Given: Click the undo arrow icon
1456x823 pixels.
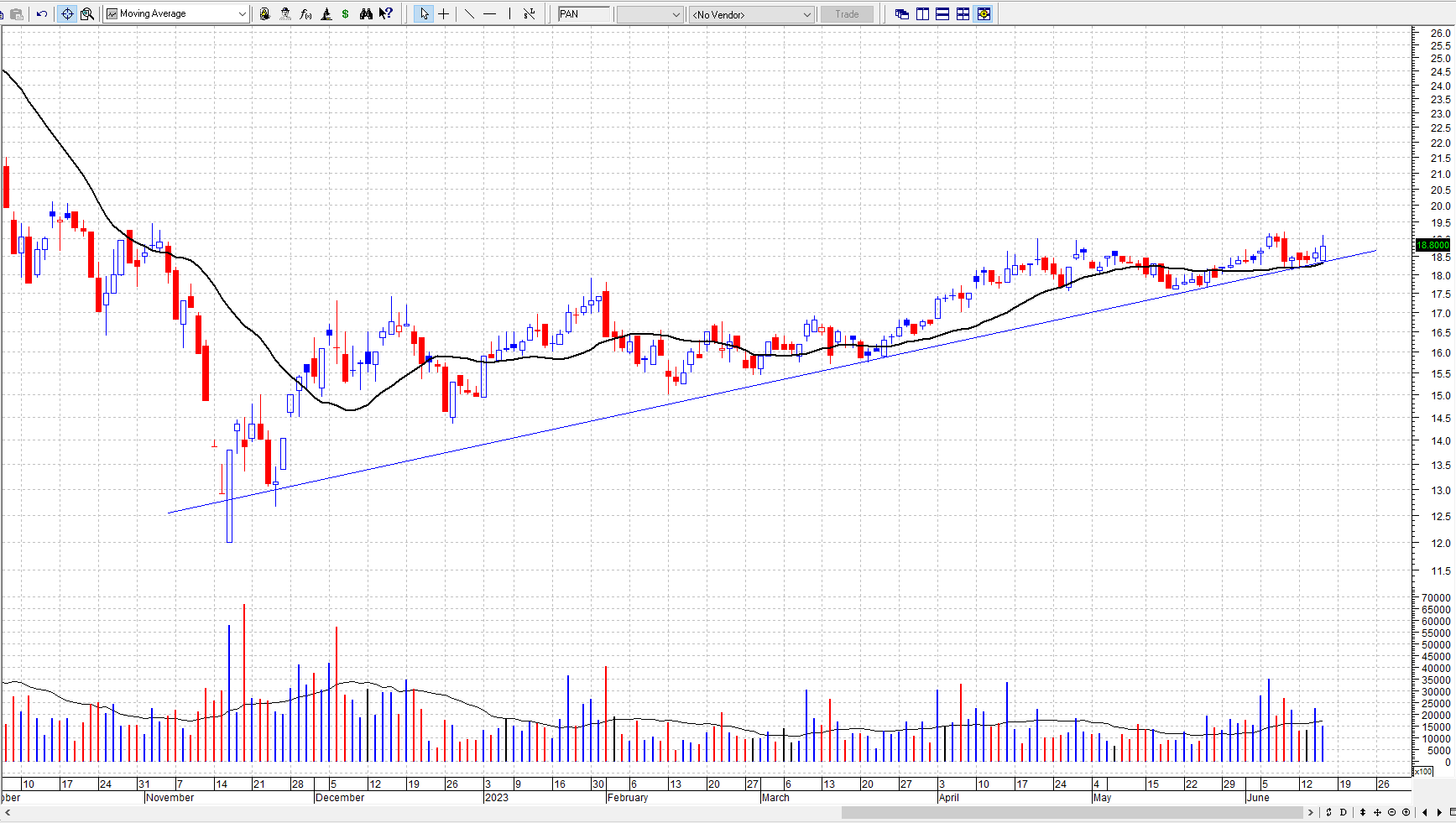Looking at the screenshot, I should (x=41, y=13).
